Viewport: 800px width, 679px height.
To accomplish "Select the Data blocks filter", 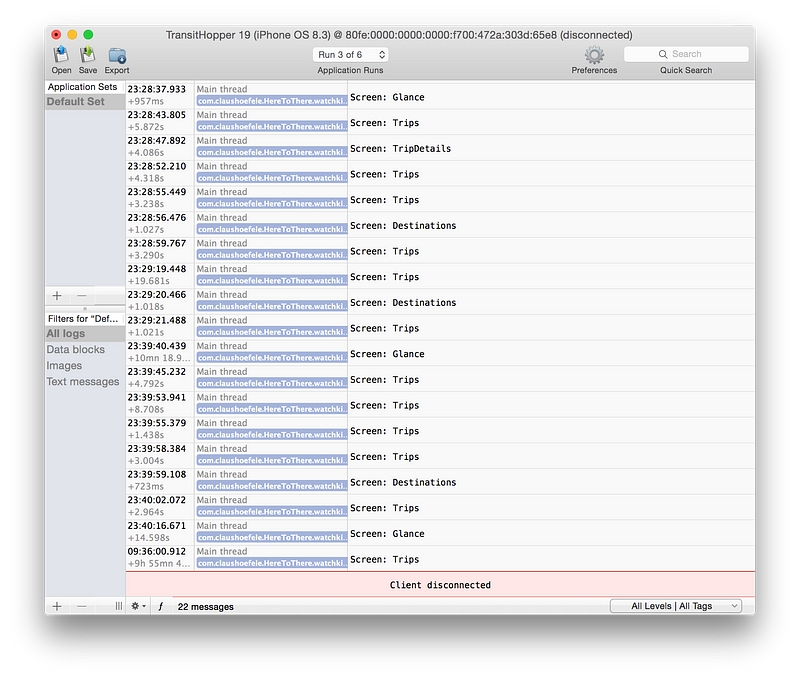I will [75, 350].
